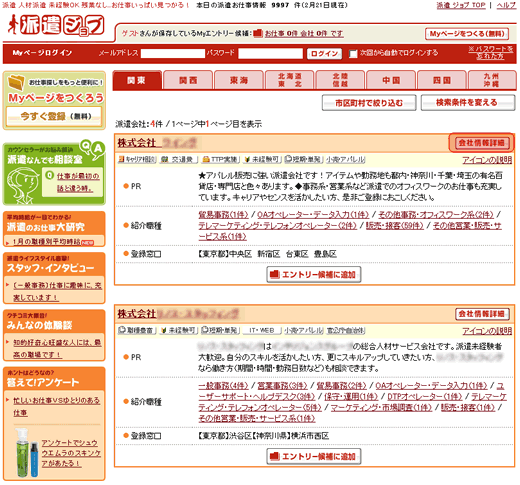Click 交通費 icon badge in first company
The width and height of the screenshot is (520, 485).
click(x=178, y=159)
